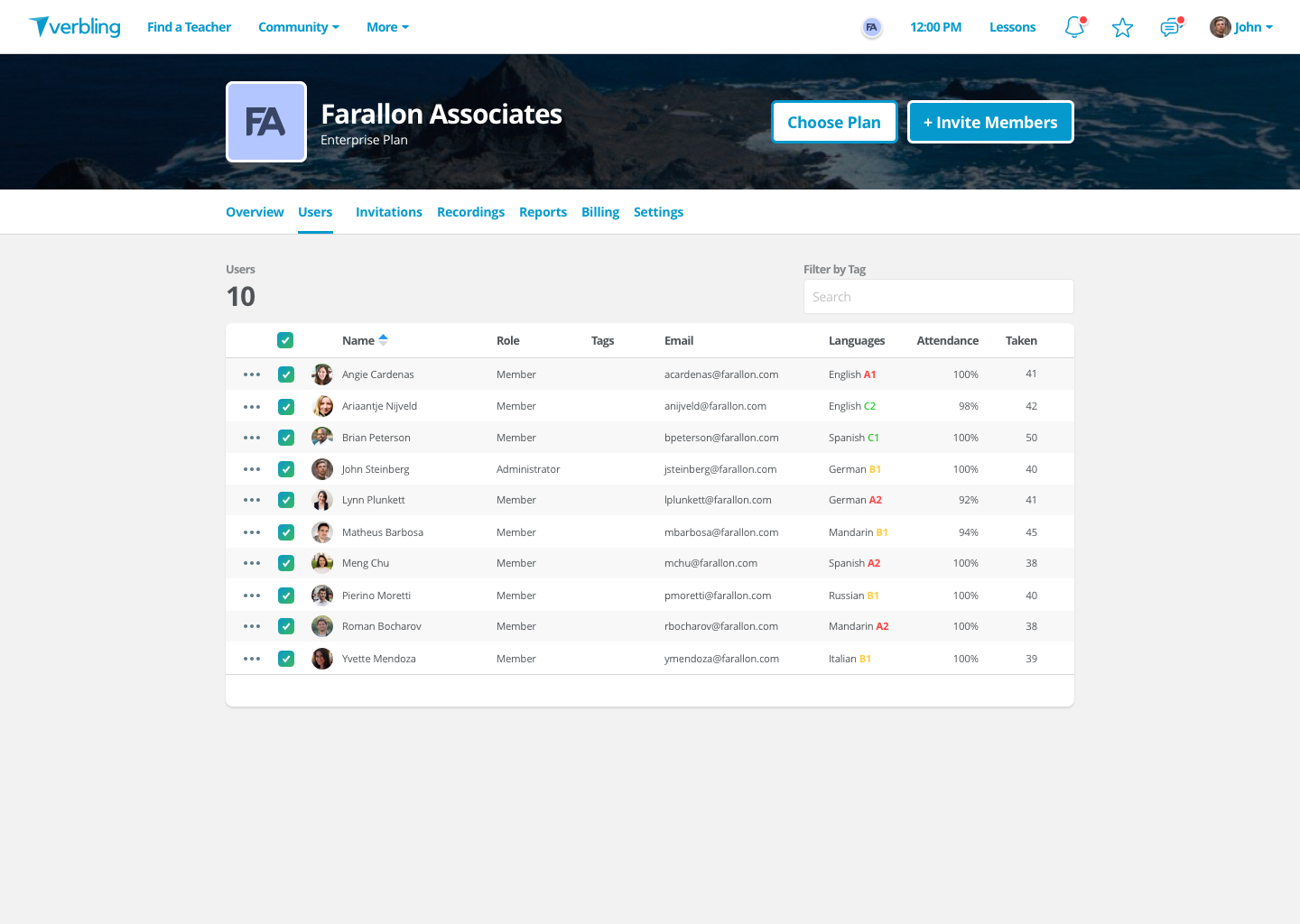
Task: Click the favorites star icon
Action: point(1122,28)
